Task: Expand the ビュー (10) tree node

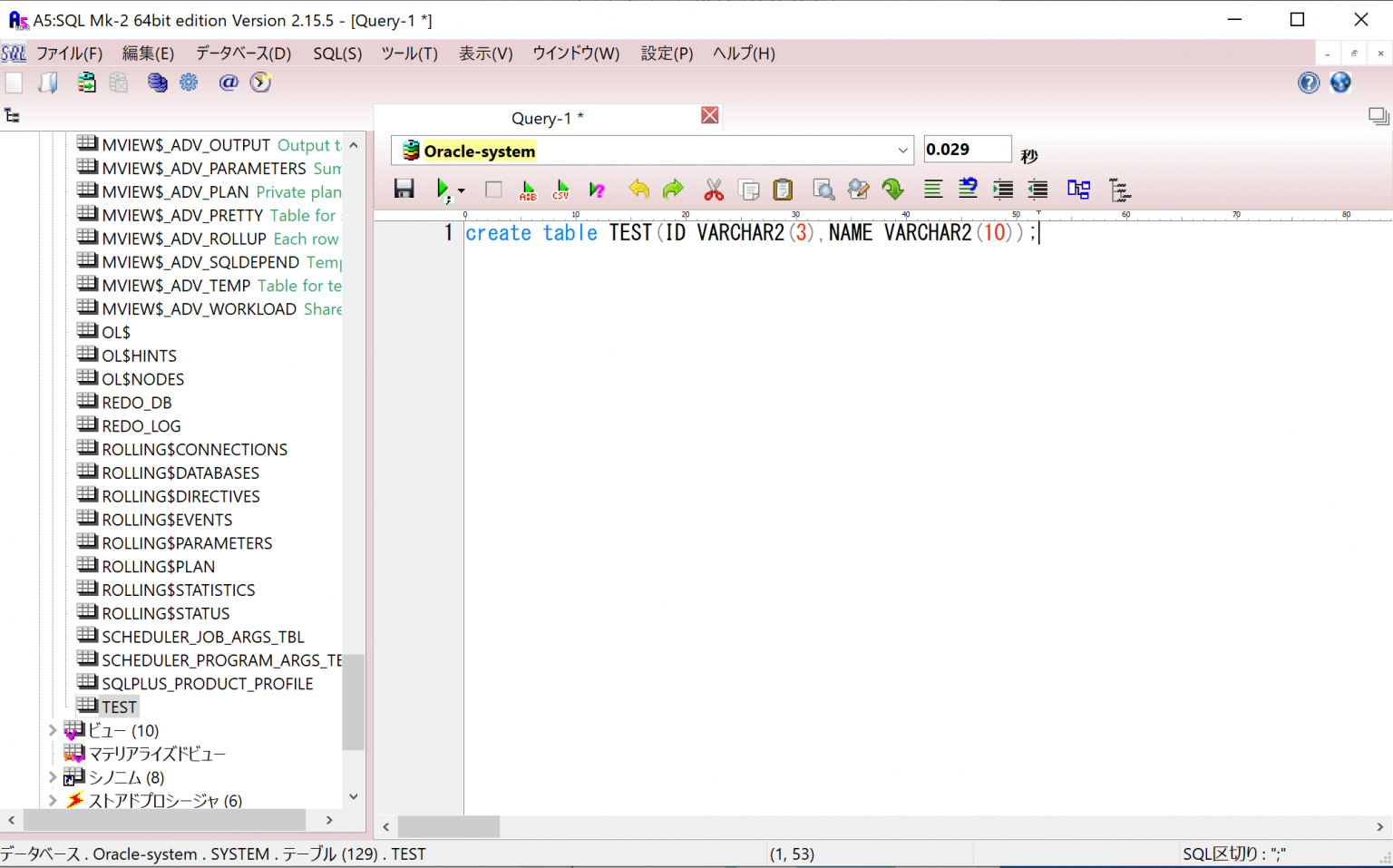Action: click(x=53, y=730)
